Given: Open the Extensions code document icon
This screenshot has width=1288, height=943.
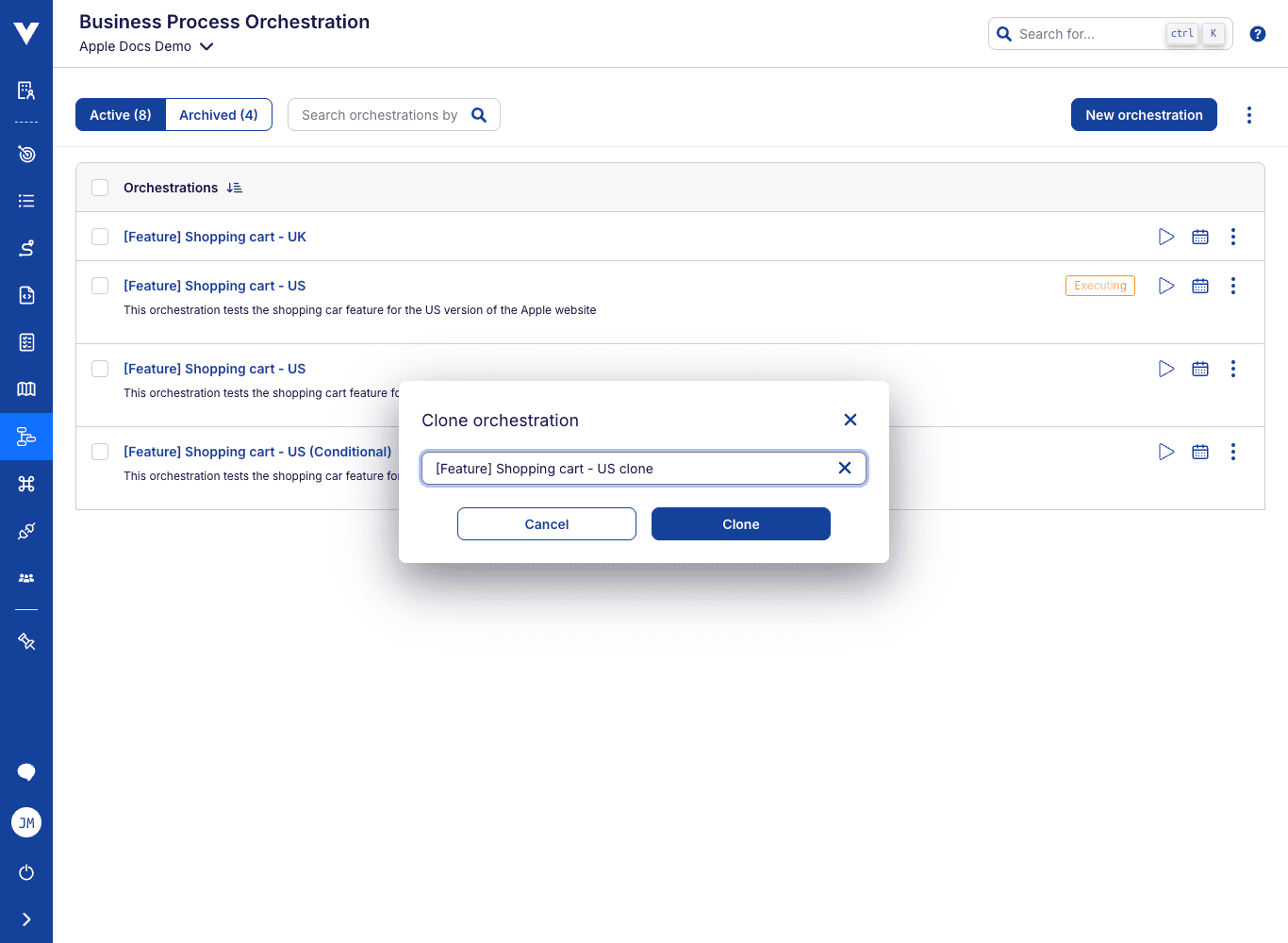Looking at the screenshot, I should [x=25, y=295].
